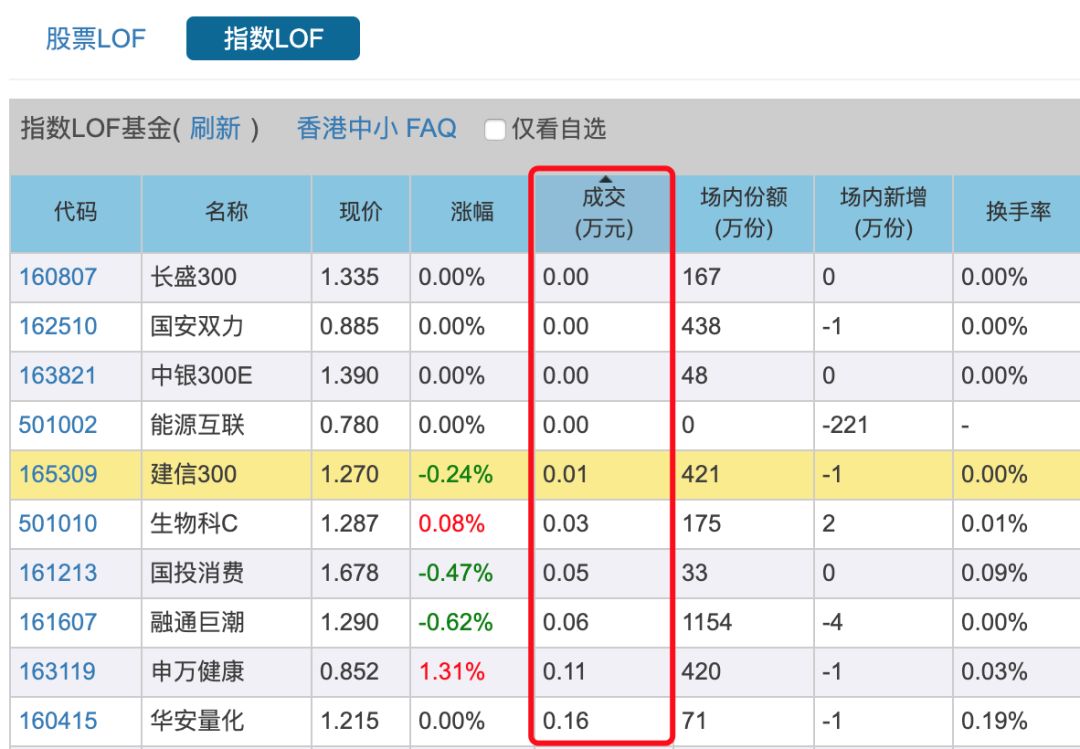Click the 0.08% change for 生物科C

click(452, 524)
